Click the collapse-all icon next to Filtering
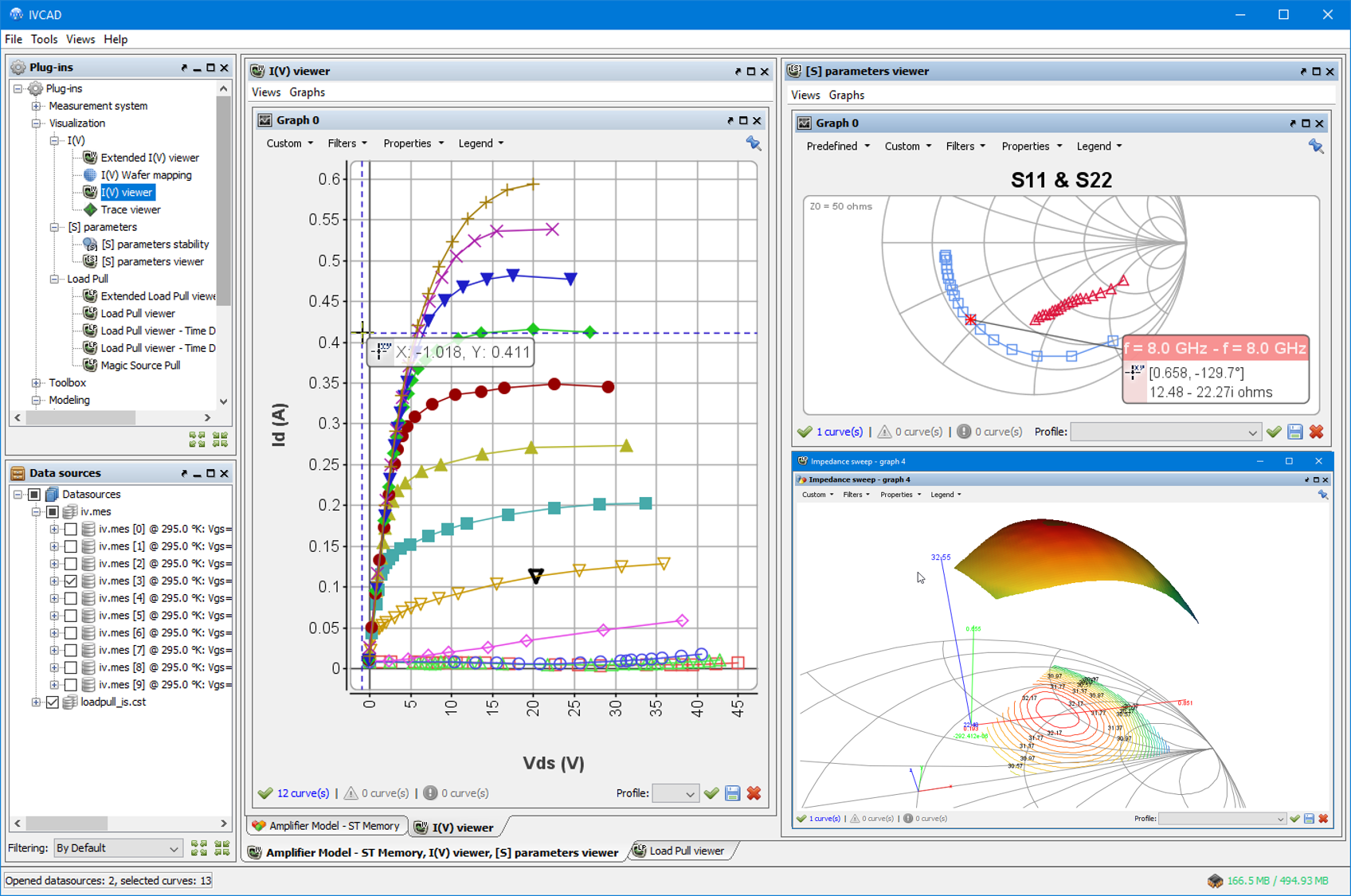Screen dimensions: 1351x896 coord(221,848)
